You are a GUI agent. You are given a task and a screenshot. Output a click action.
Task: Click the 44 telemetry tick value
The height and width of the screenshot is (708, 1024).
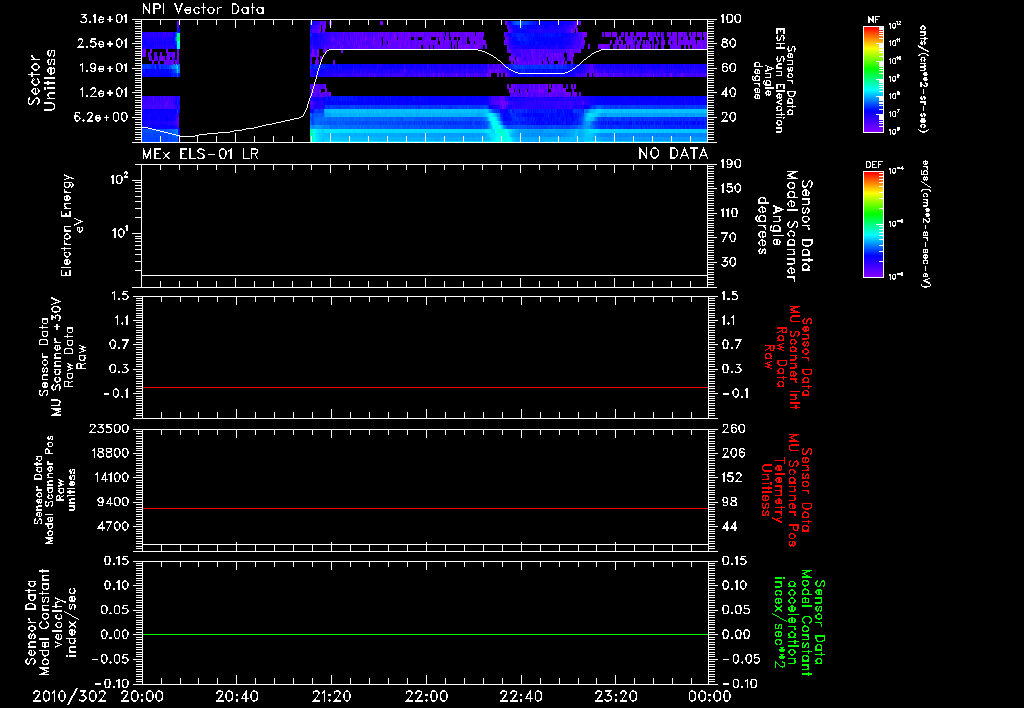729,526
